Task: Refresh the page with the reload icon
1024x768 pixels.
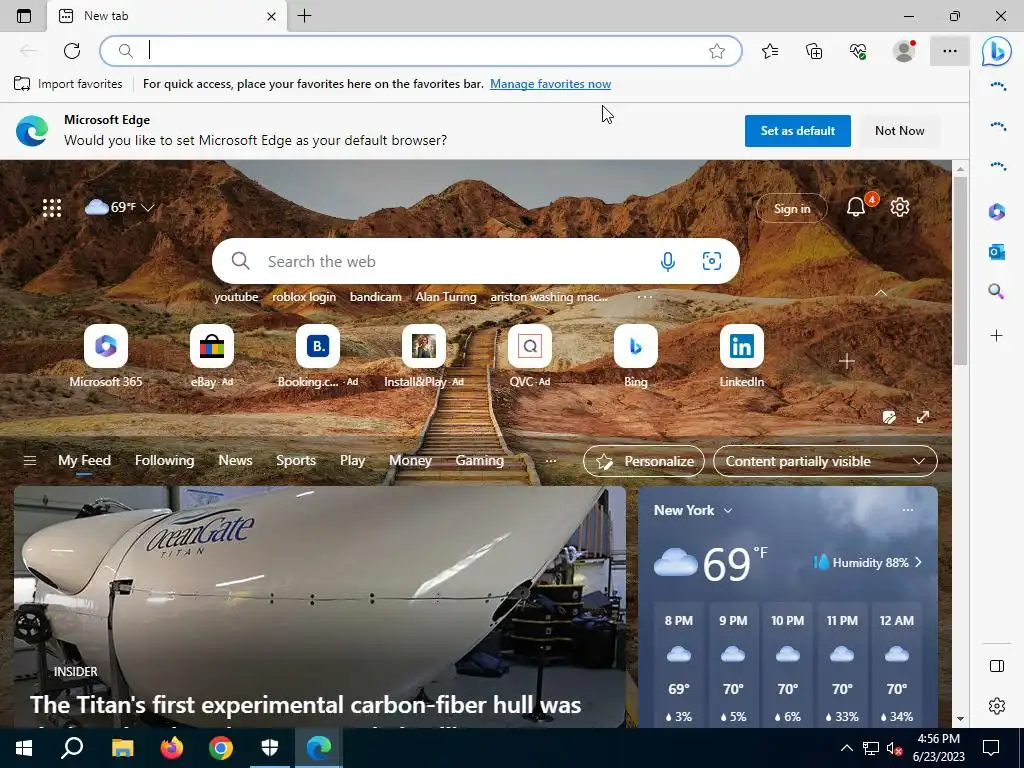Action: [72, 51]
